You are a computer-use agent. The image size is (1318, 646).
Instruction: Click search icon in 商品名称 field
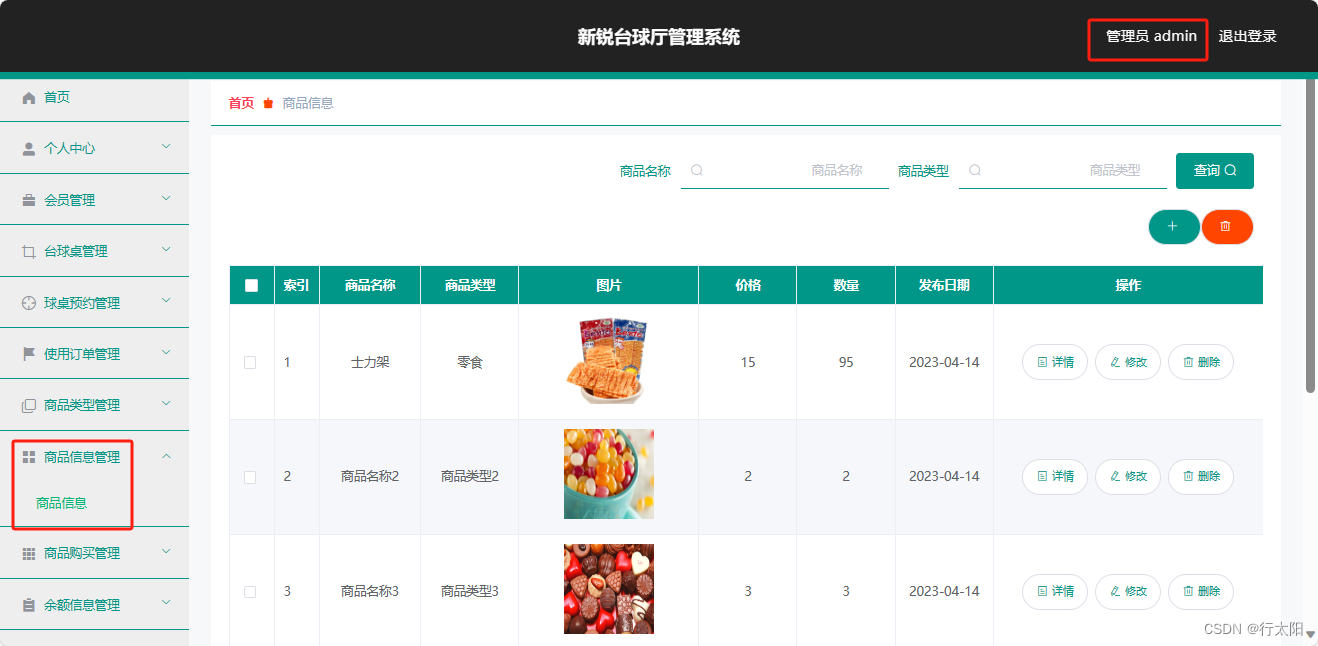pos(697,170)
